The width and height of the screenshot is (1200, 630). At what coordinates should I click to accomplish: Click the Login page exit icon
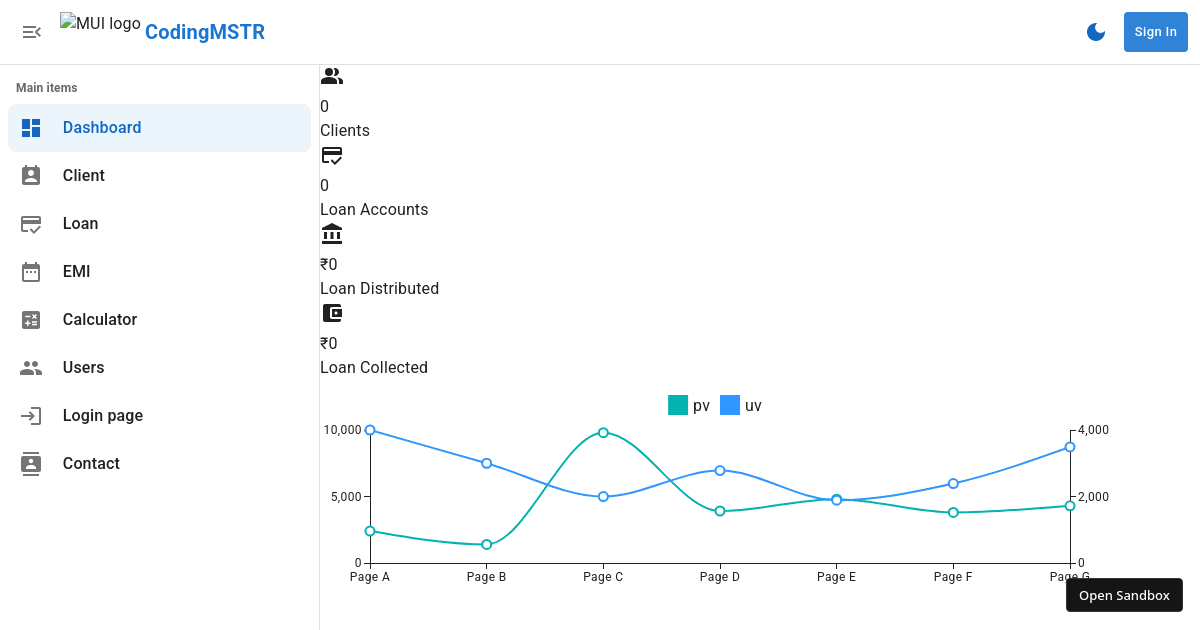click(x=31, y=415)
